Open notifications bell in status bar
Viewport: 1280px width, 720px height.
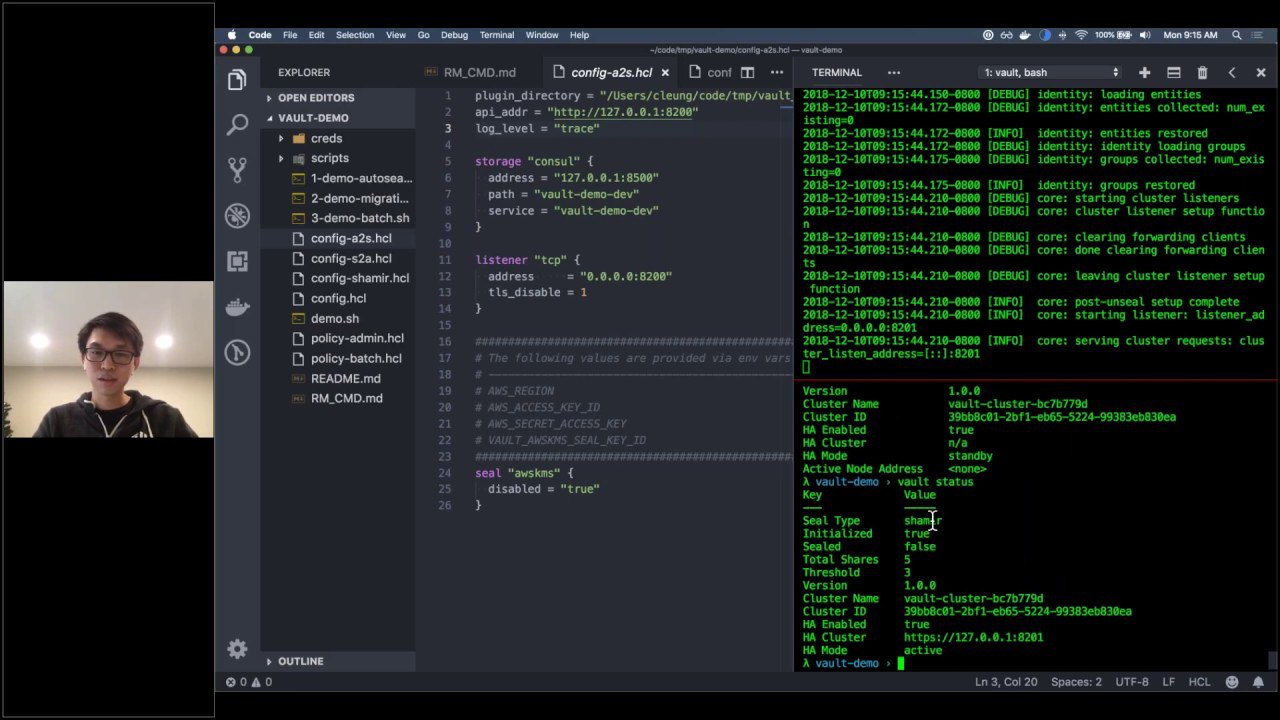[x=1259, y=682]
